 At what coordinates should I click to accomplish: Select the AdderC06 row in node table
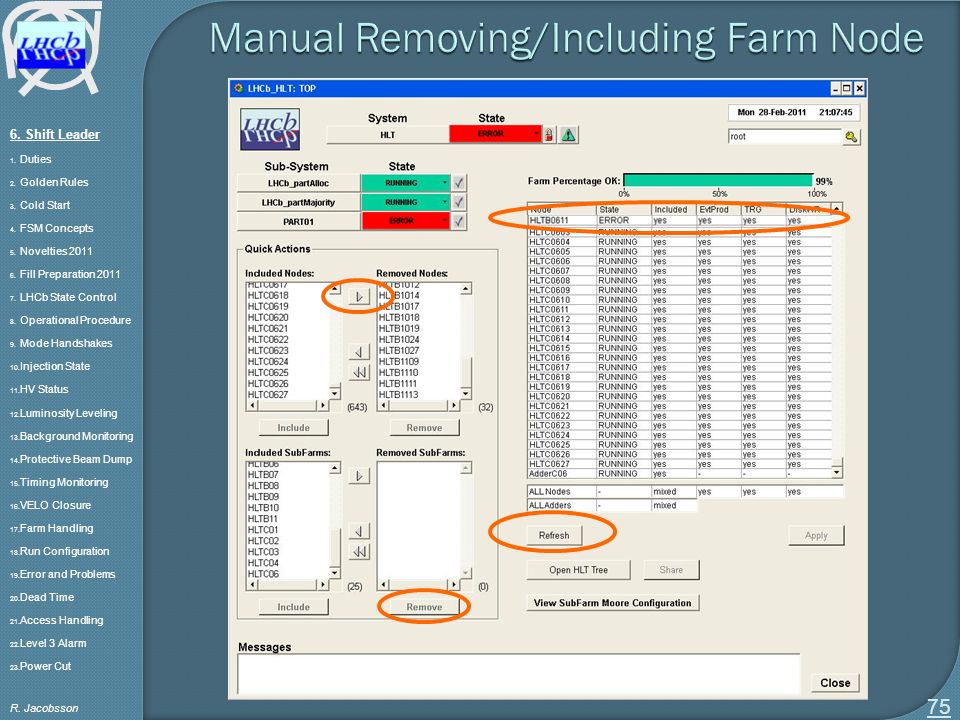tap(679, 473)
